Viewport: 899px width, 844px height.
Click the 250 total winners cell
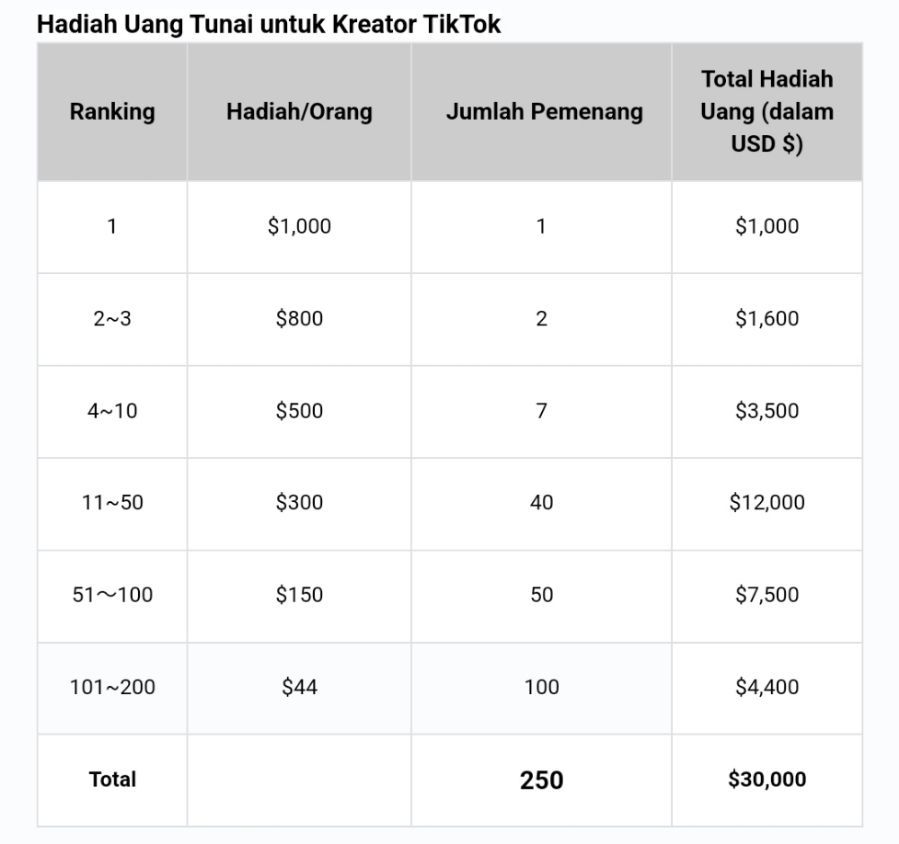pos(541,780)
